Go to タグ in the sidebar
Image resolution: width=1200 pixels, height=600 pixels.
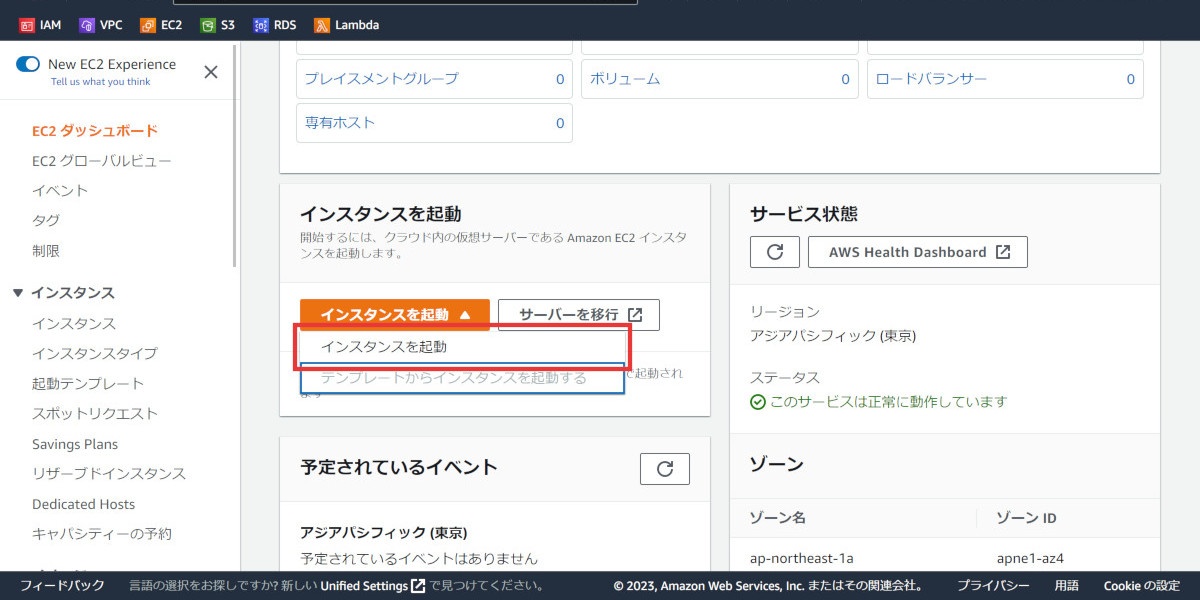tap(46, 221)
